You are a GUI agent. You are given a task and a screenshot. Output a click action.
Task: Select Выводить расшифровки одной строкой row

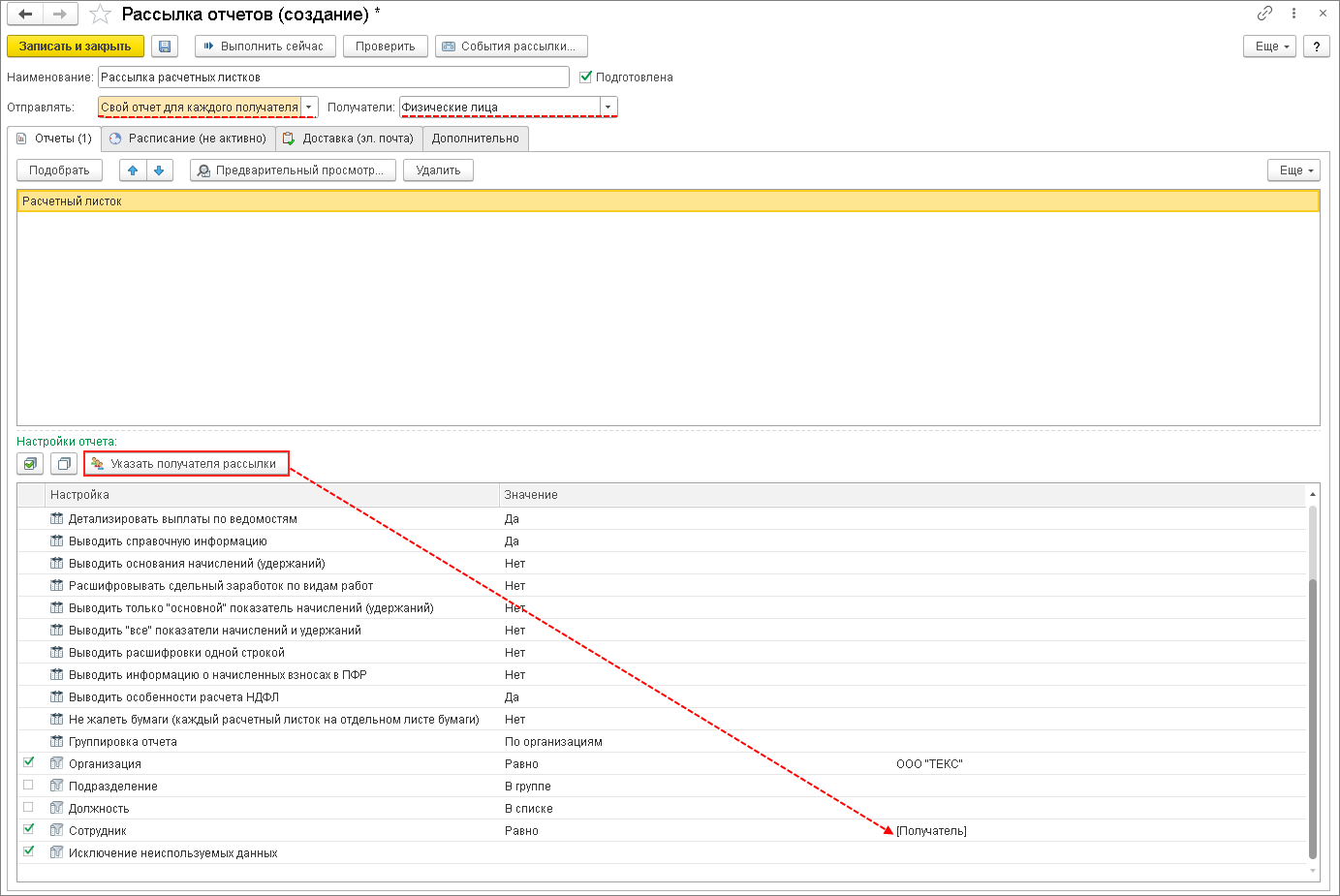point(662,653)
